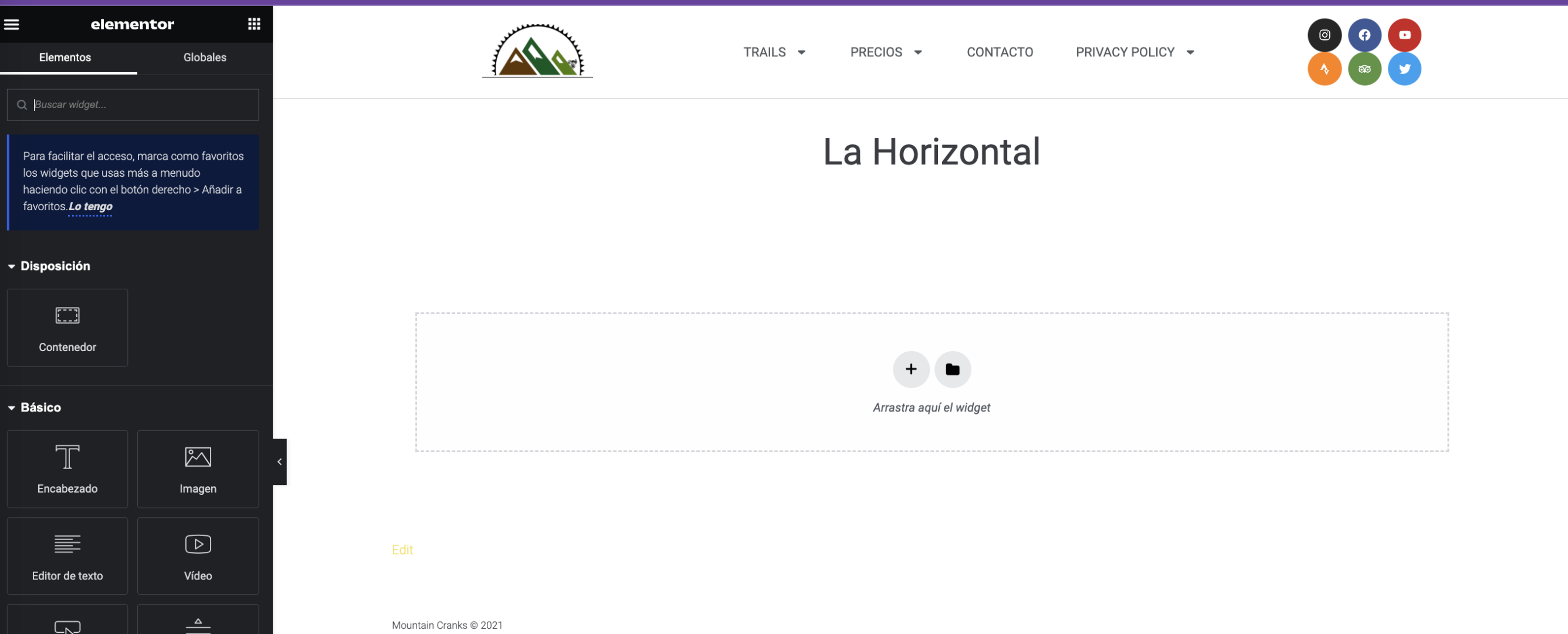Viewport: 1568px width, 634px height.
Task: Select the Encabezado widget
Action: (67, 469)
